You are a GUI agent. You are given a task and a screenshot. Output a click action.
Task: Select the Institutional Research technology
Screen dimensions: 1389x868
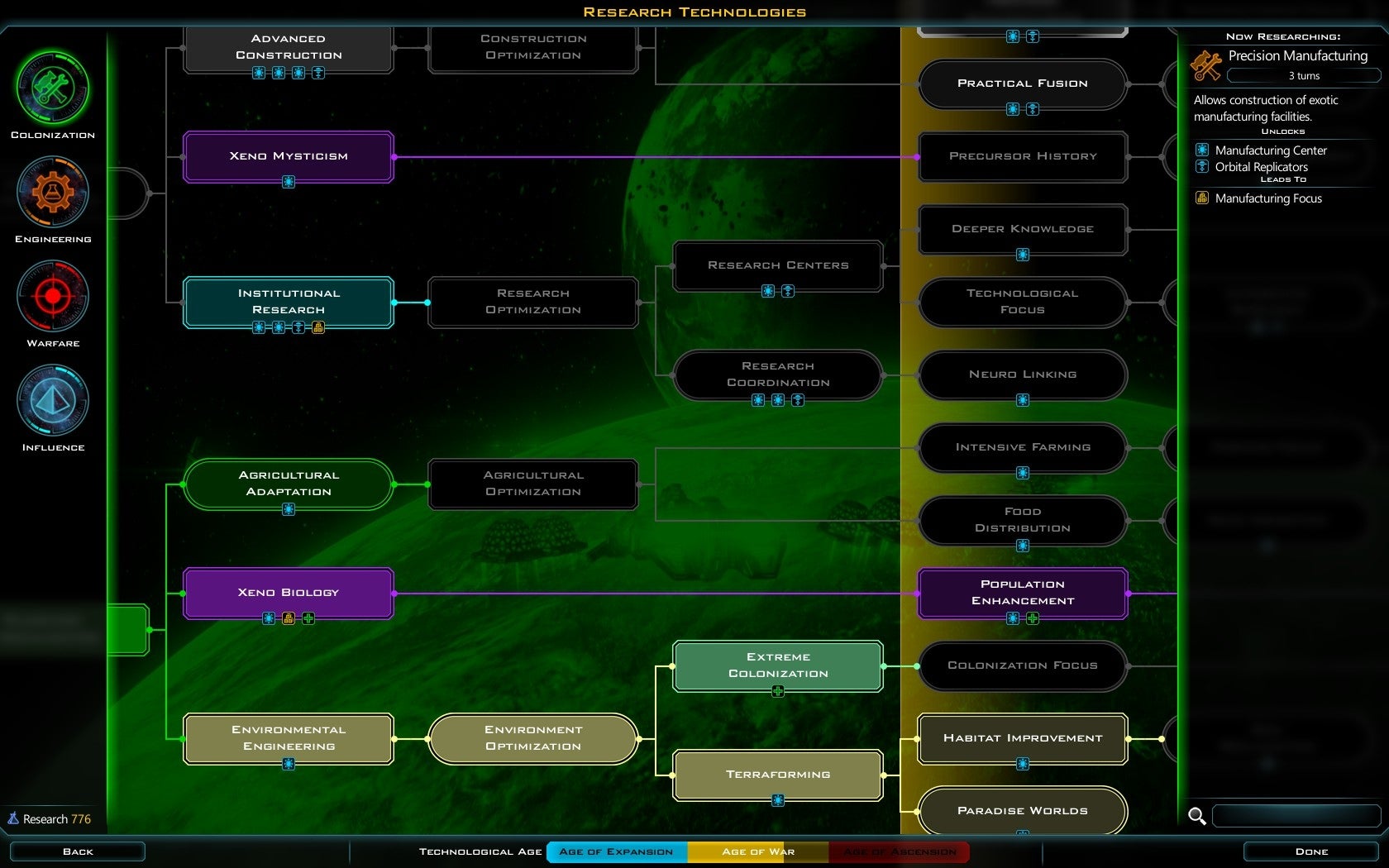click(x=289, y=302)
